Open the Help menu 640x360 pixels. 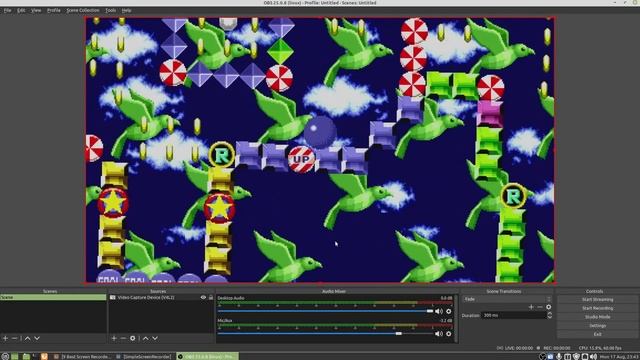pyautogui.click(x=126, y=10)
